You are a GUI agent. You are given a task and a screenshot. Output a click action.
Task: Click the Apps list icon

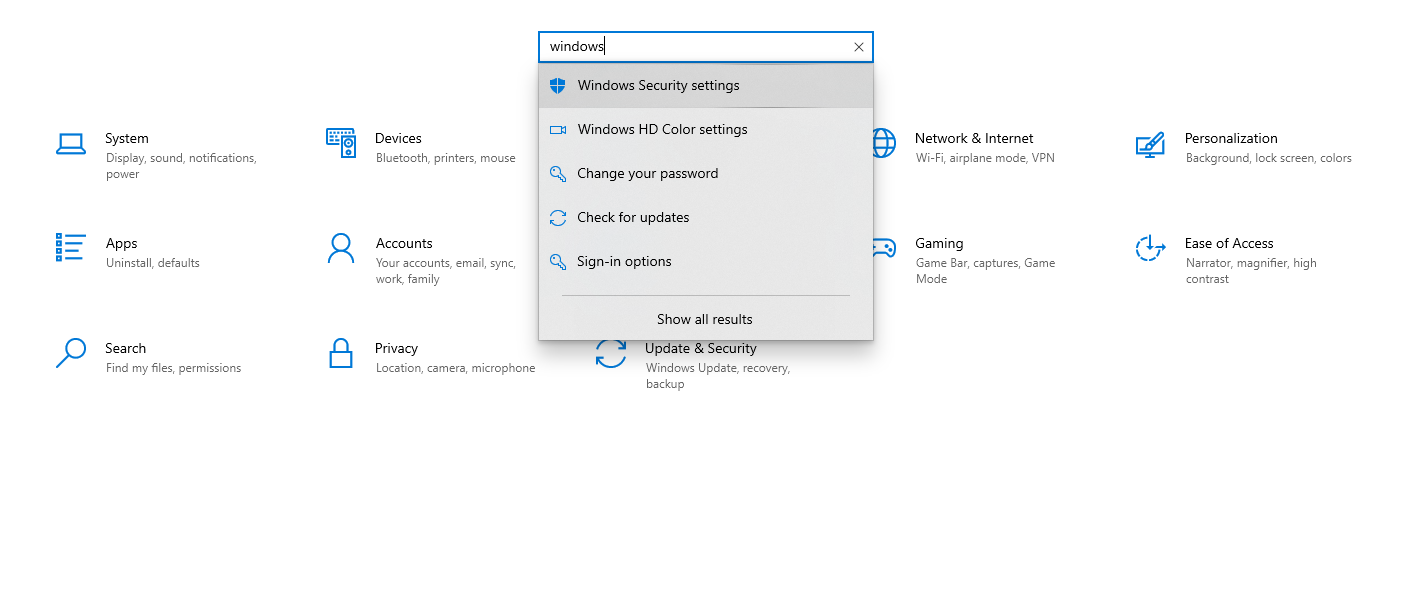pos(71,247)
